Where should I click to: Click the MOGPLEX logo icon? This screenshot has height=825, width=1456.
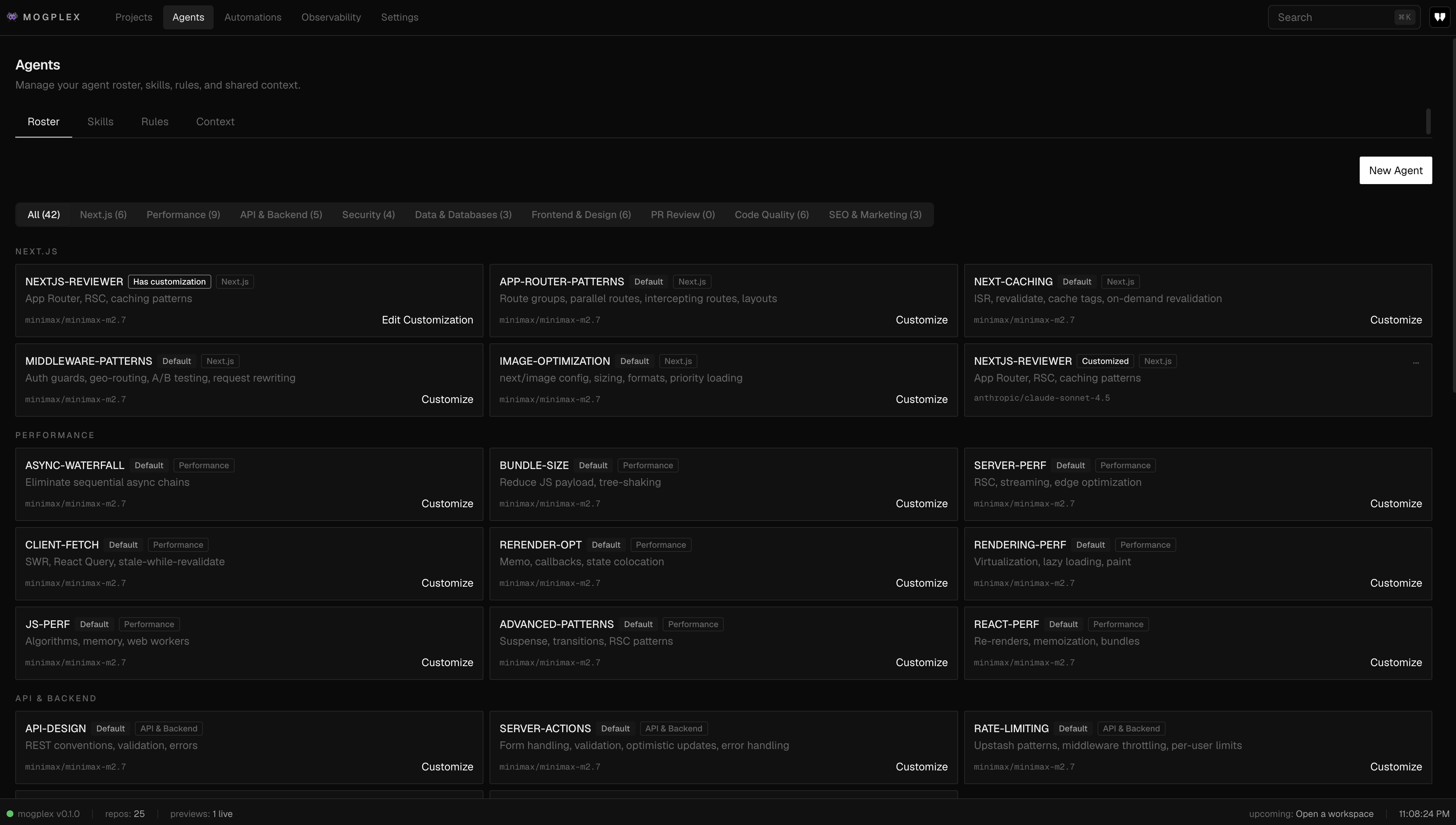(12, 16)
